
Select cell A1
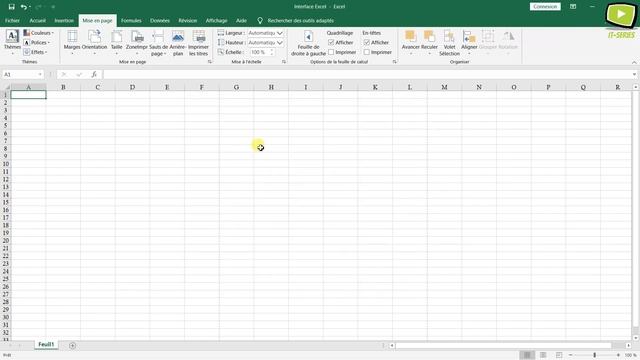click(x=29, y=95)
